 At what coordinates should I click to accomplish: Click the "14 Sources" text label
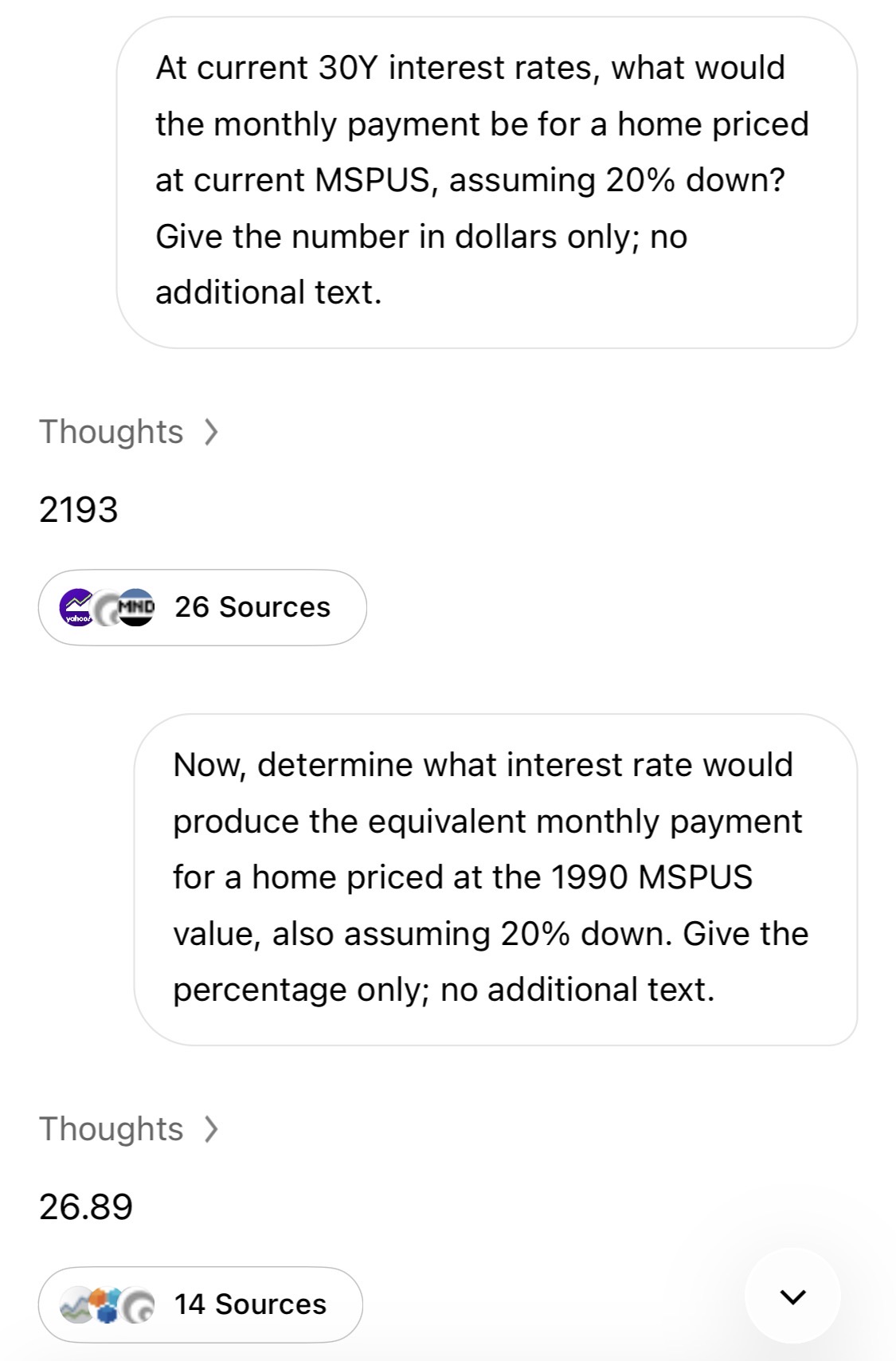[250, 1304]
